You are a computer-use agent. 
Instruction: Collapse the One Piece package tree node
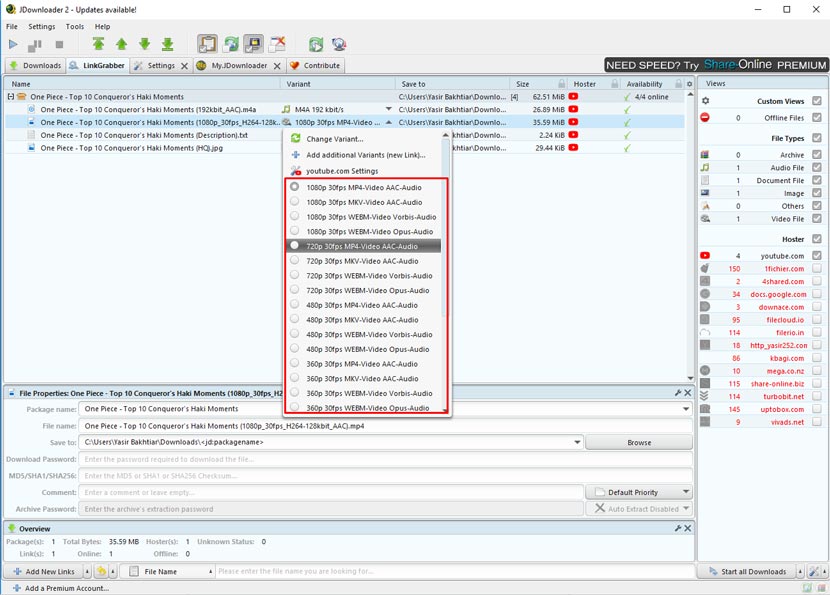pyautogui.click(x=11, y=97)
